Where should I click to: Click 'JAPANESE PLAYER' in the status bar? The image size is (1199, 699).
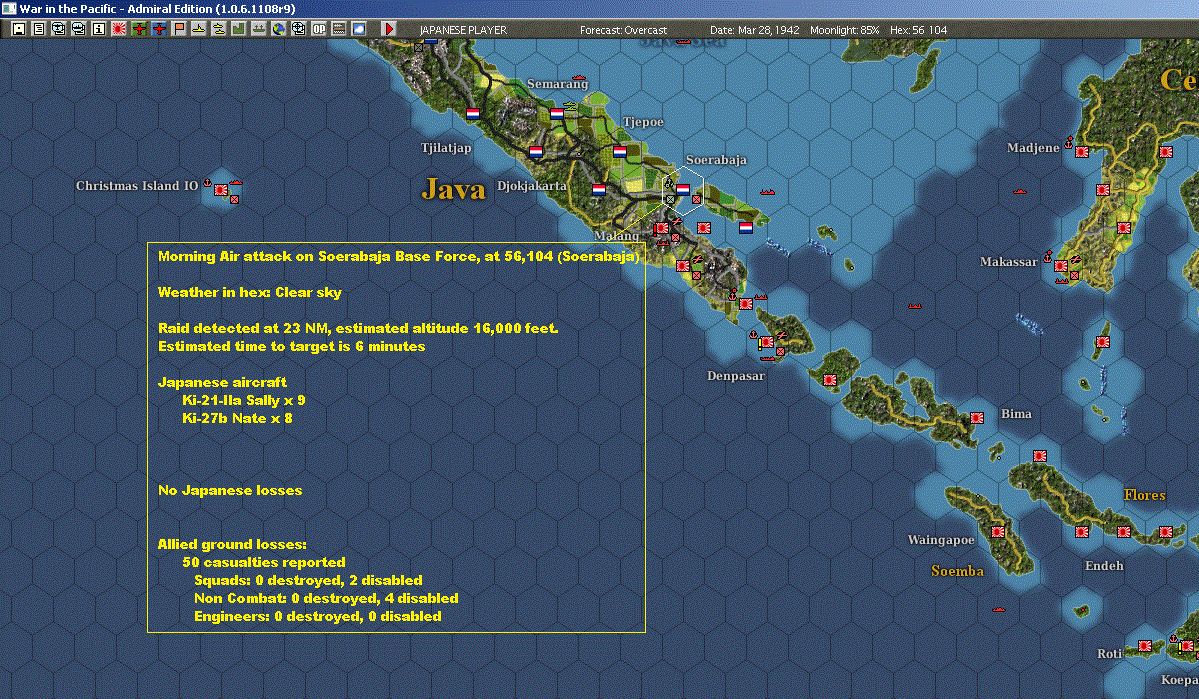[x=463, y=30]
